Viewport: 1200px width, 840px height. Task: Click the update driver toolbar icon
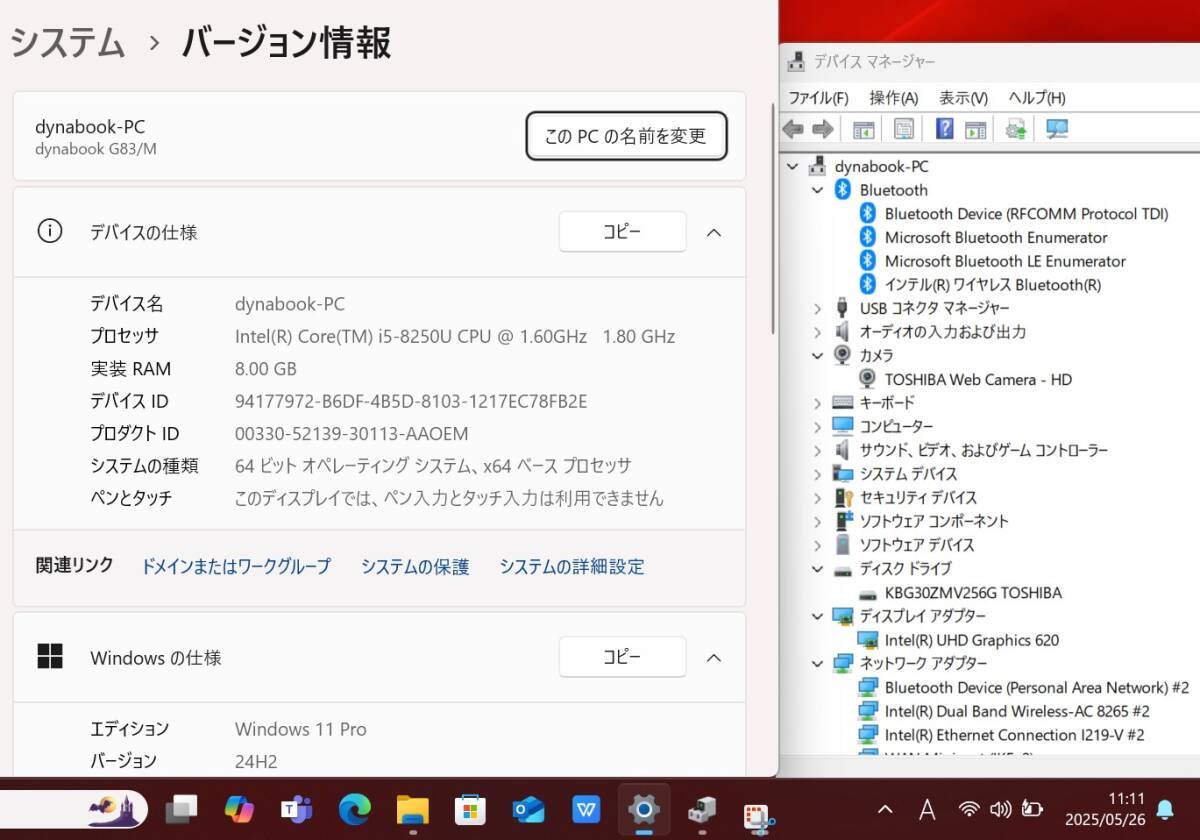[1015, 129]
